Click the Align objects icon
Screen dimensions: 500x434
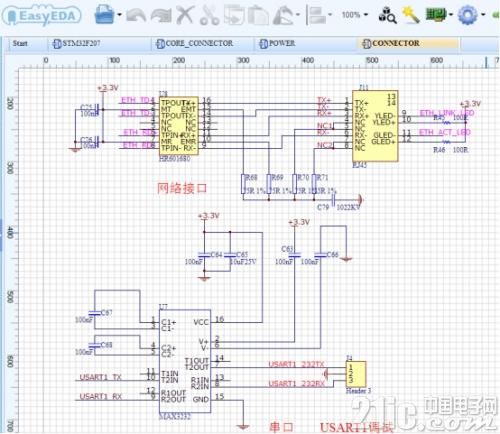click(x=316, y=15)
